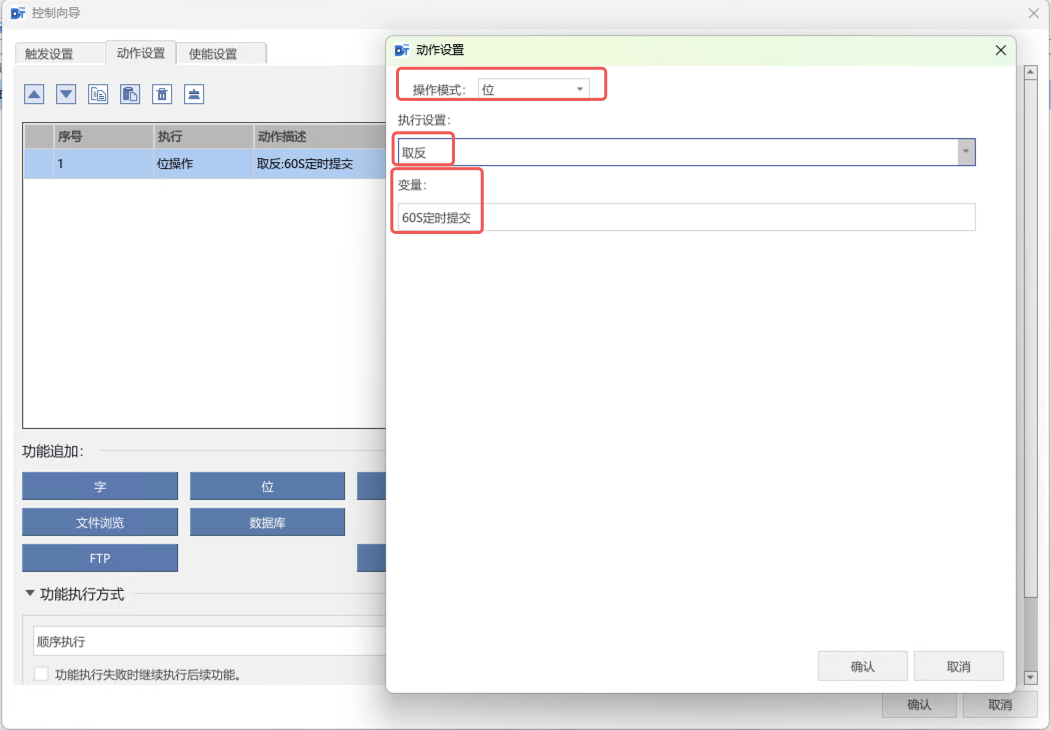
Task: Click the delete trash can icon
Action: tap(162, 94)
